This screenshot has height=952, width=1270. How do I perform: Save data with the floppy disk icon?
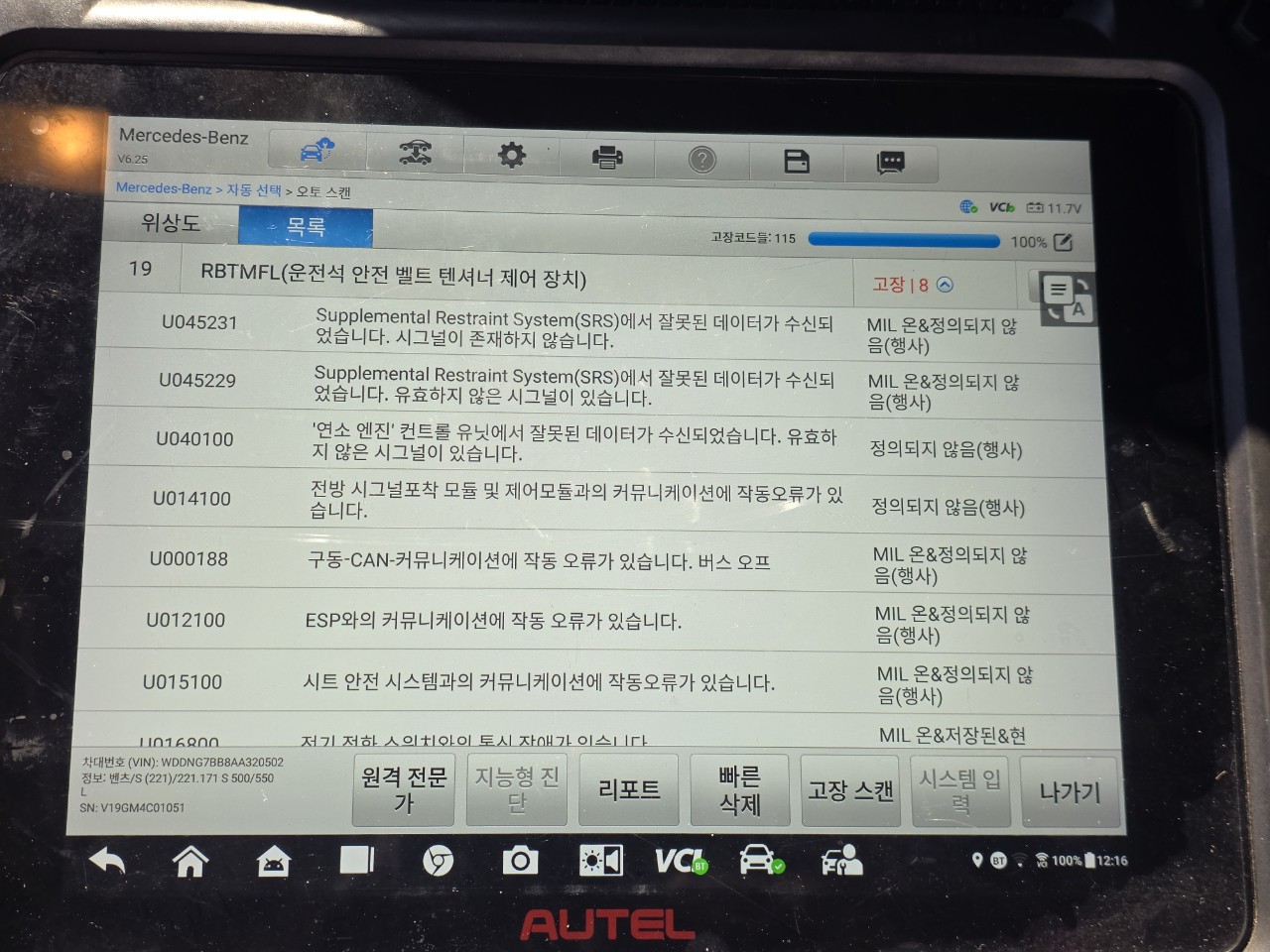pyautogui.click(x=797, y=161)
